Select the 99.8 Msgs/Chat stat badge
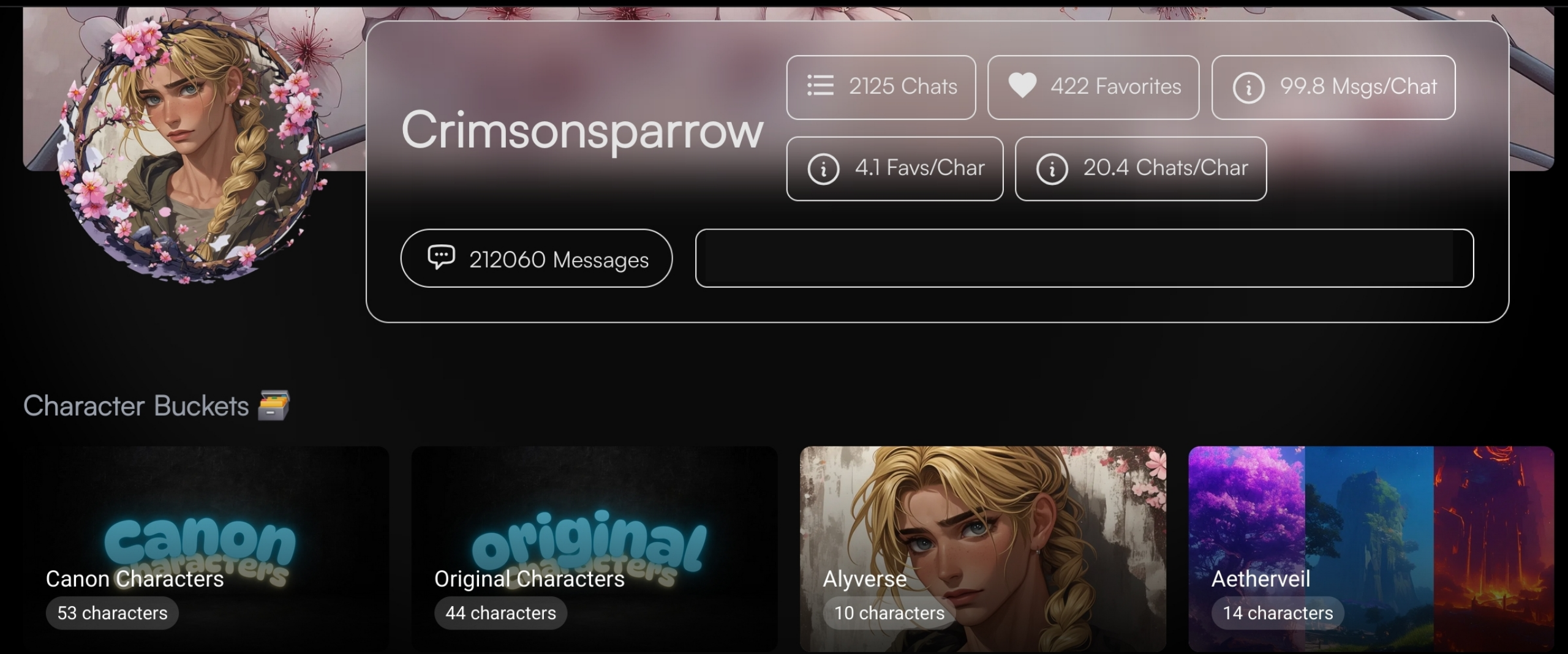 pos(1333,87)
